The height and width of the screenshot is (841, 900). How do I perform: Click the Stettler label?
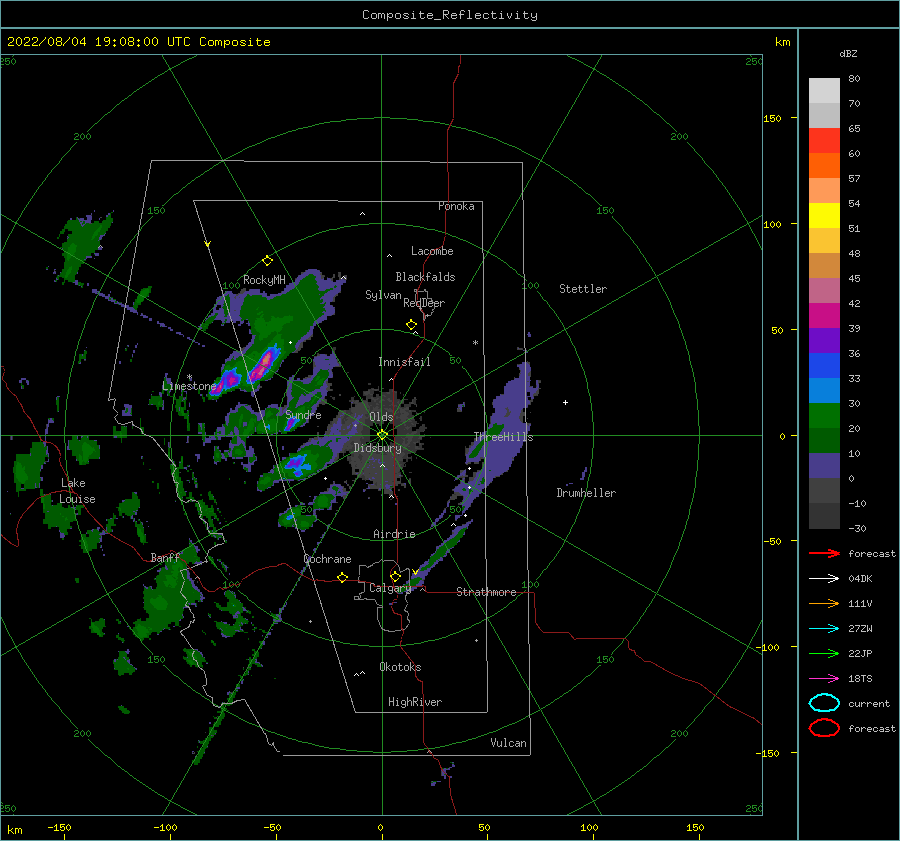[x=583, y=289]
